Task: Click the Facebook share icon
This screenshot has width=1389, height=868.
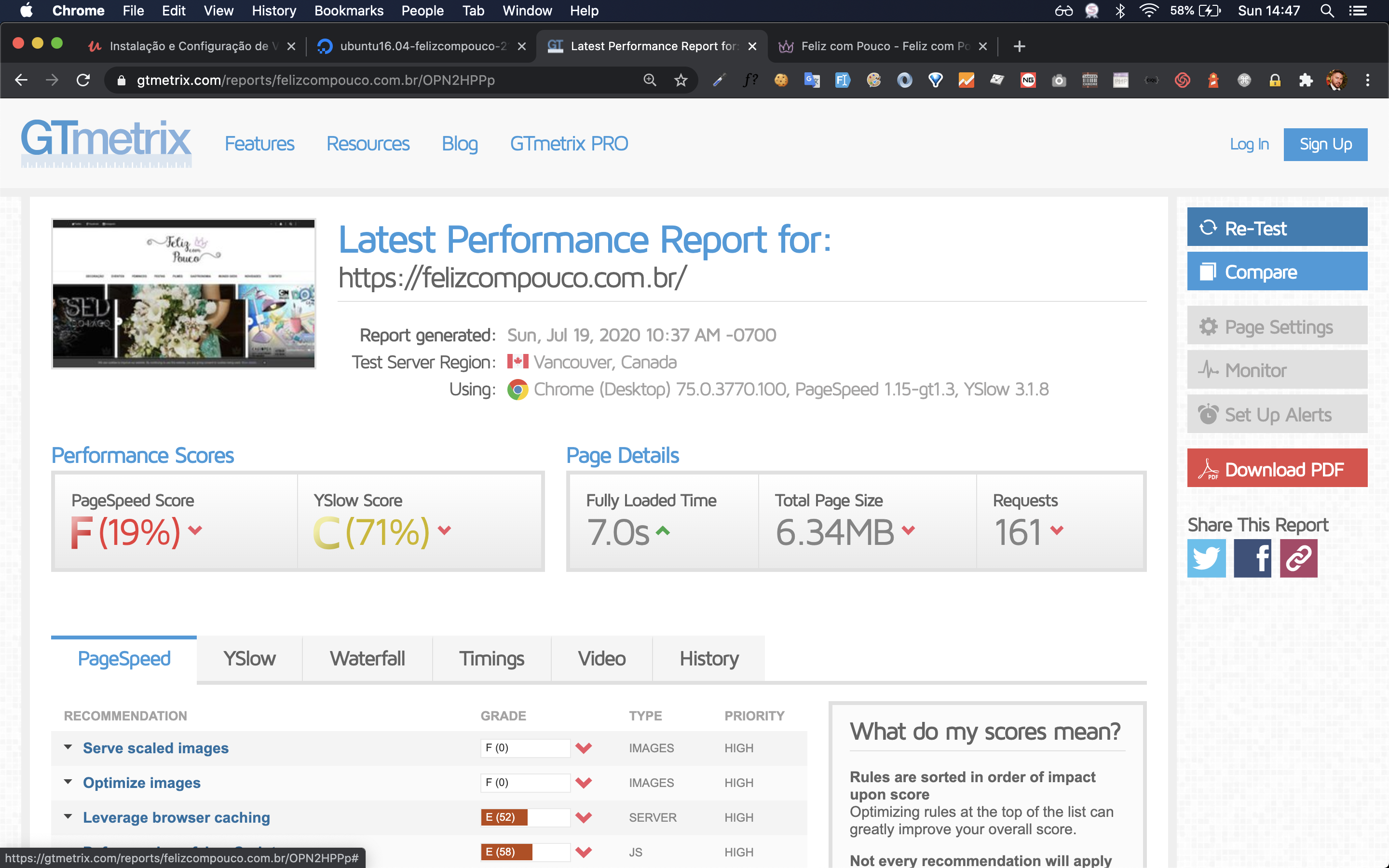Action: click(x=1253, y=558)
